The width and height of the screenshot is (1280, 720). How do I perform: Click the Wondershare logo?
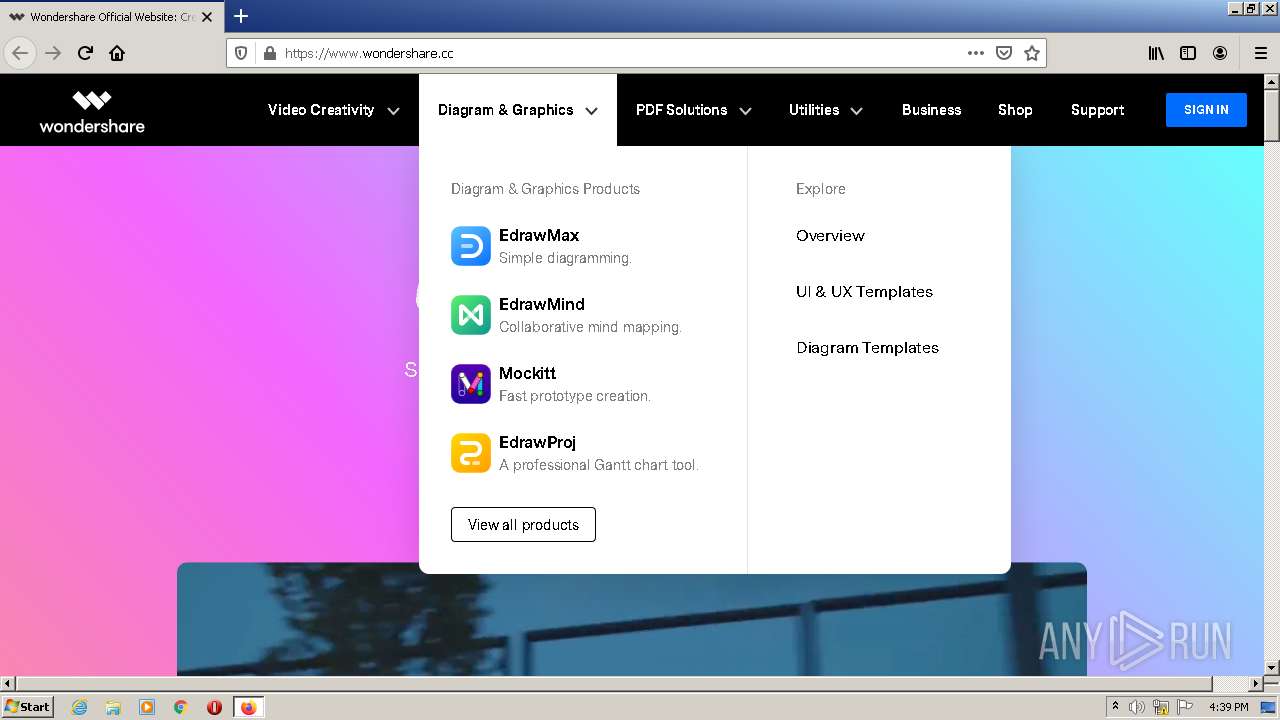[92, 111]
